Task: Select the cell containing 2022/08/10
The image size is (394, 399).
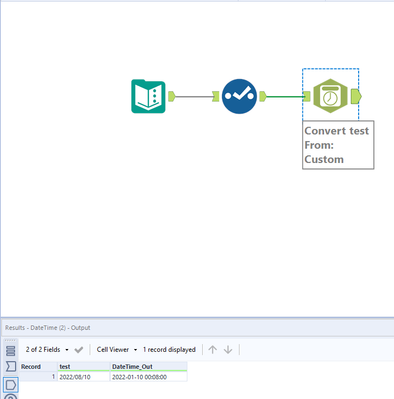Action: (84, 377)
